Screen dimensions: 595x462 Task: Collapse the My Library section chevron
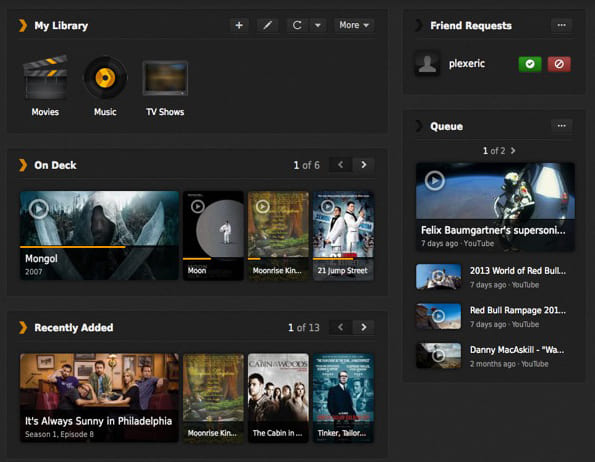(23, 25)
